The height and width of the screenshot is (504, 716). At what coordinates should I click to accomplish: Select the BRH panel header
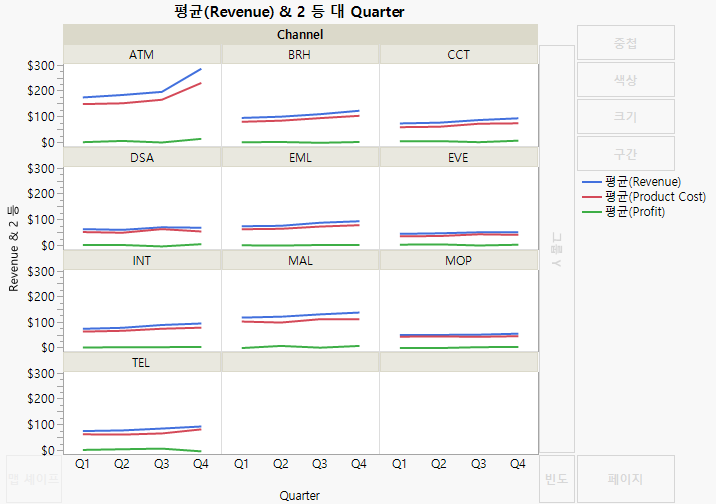click(300, 55)
